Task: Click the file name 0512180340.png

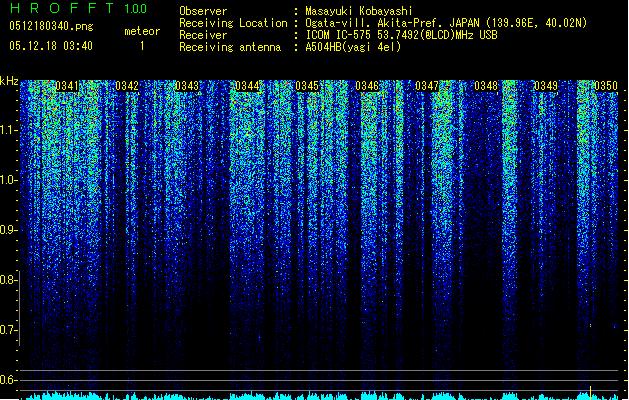Action: [51, 26]
